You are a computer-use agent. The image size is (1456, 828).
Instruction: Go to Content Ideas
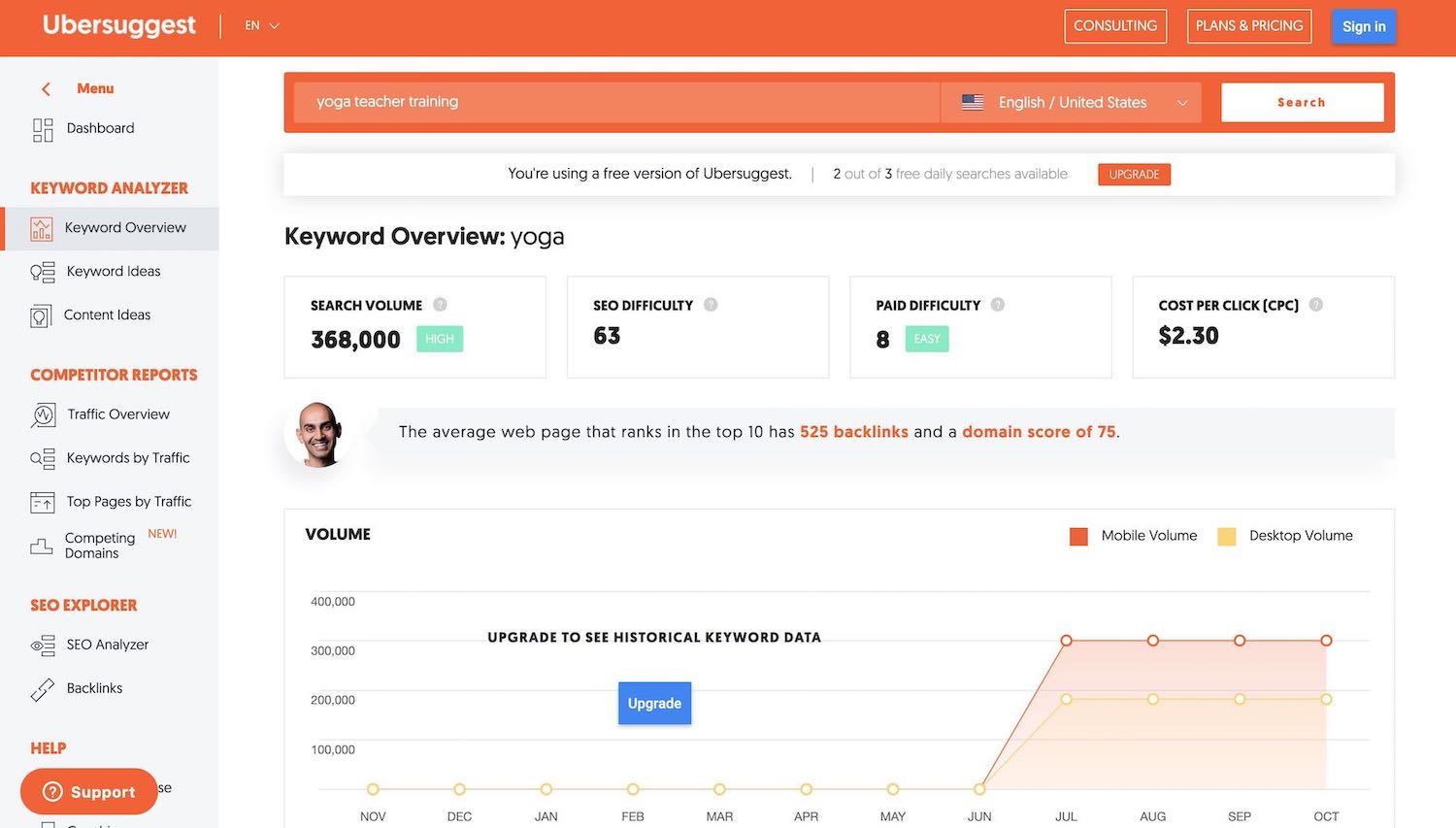(x=110, y=315)
